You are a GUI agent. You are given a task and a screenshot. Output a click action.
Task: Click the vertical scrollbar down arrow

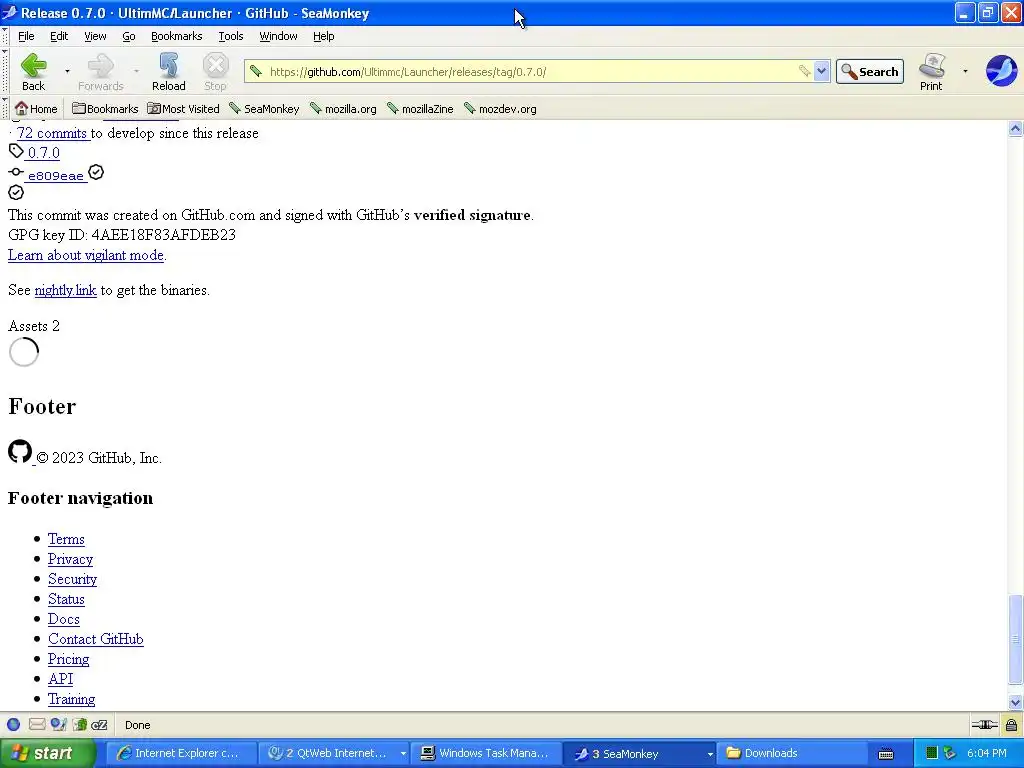[x=1015, y=703]
